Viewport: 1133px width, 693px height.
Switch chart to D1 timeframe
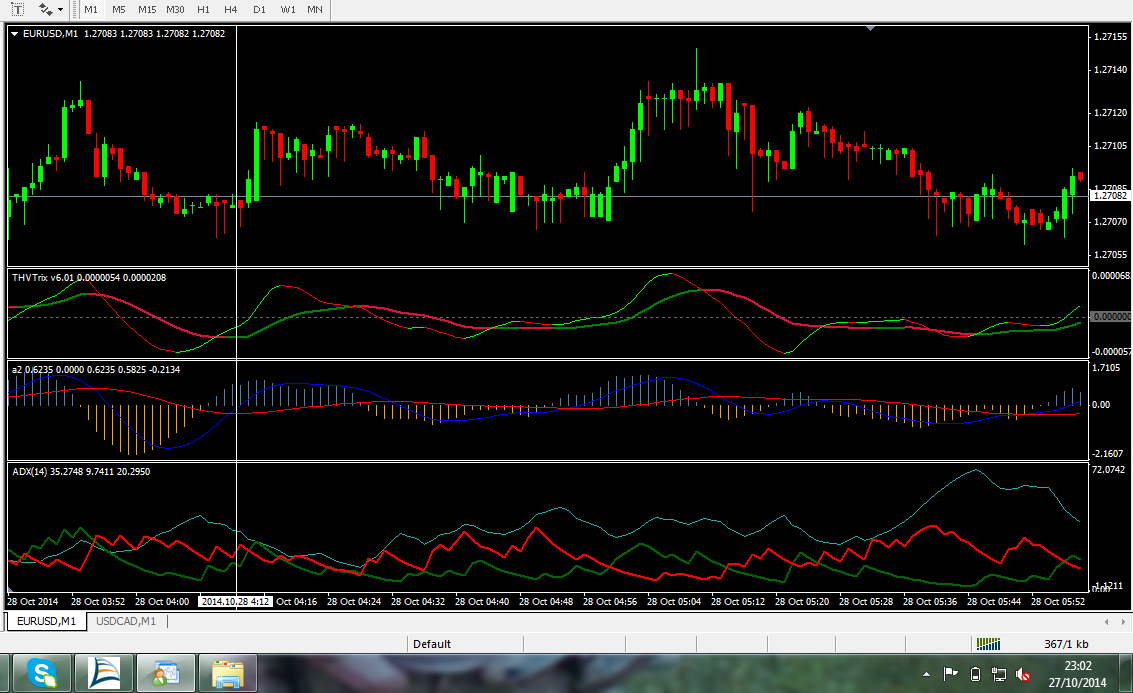click(x=259, y=9)
